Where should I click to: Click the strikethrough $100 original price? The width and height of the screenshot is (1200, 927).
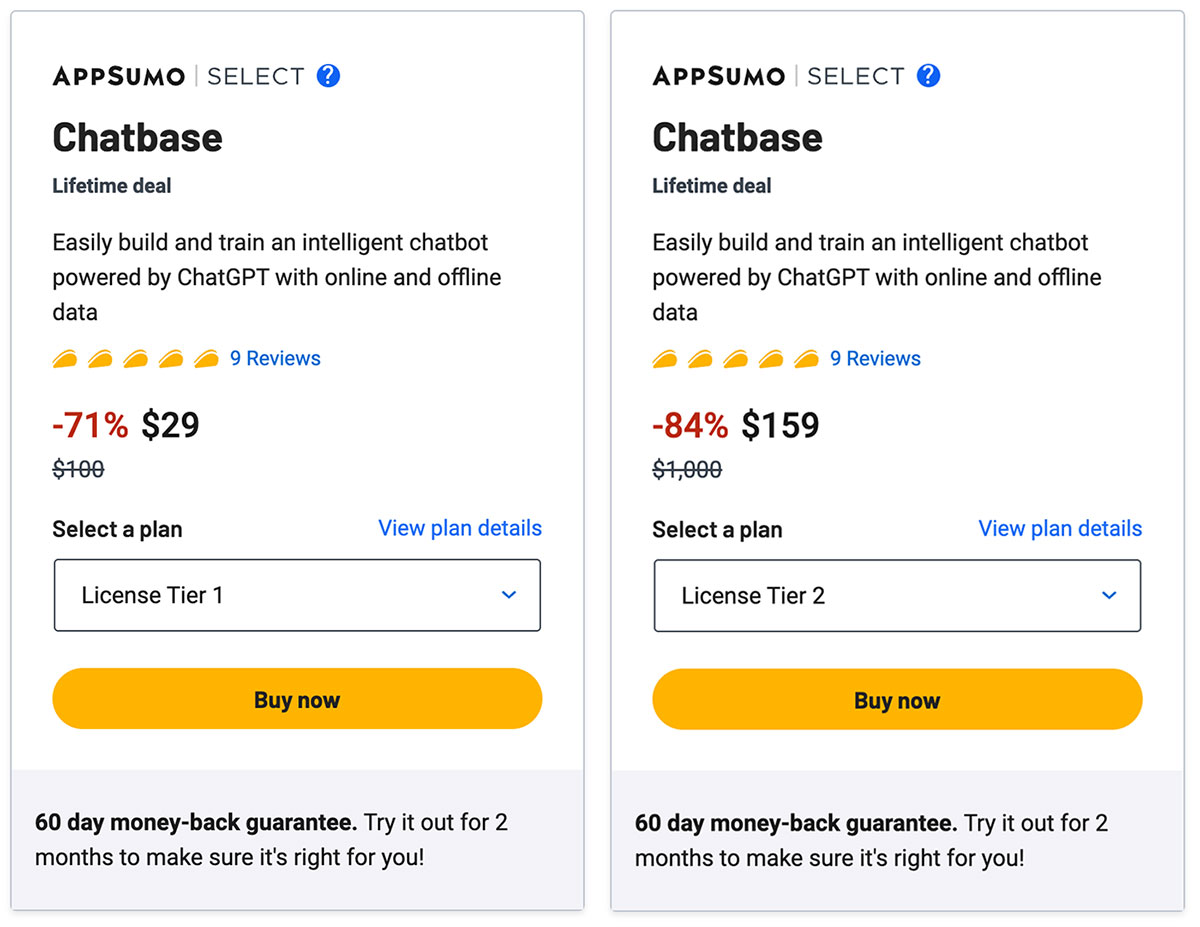[78, 469]
